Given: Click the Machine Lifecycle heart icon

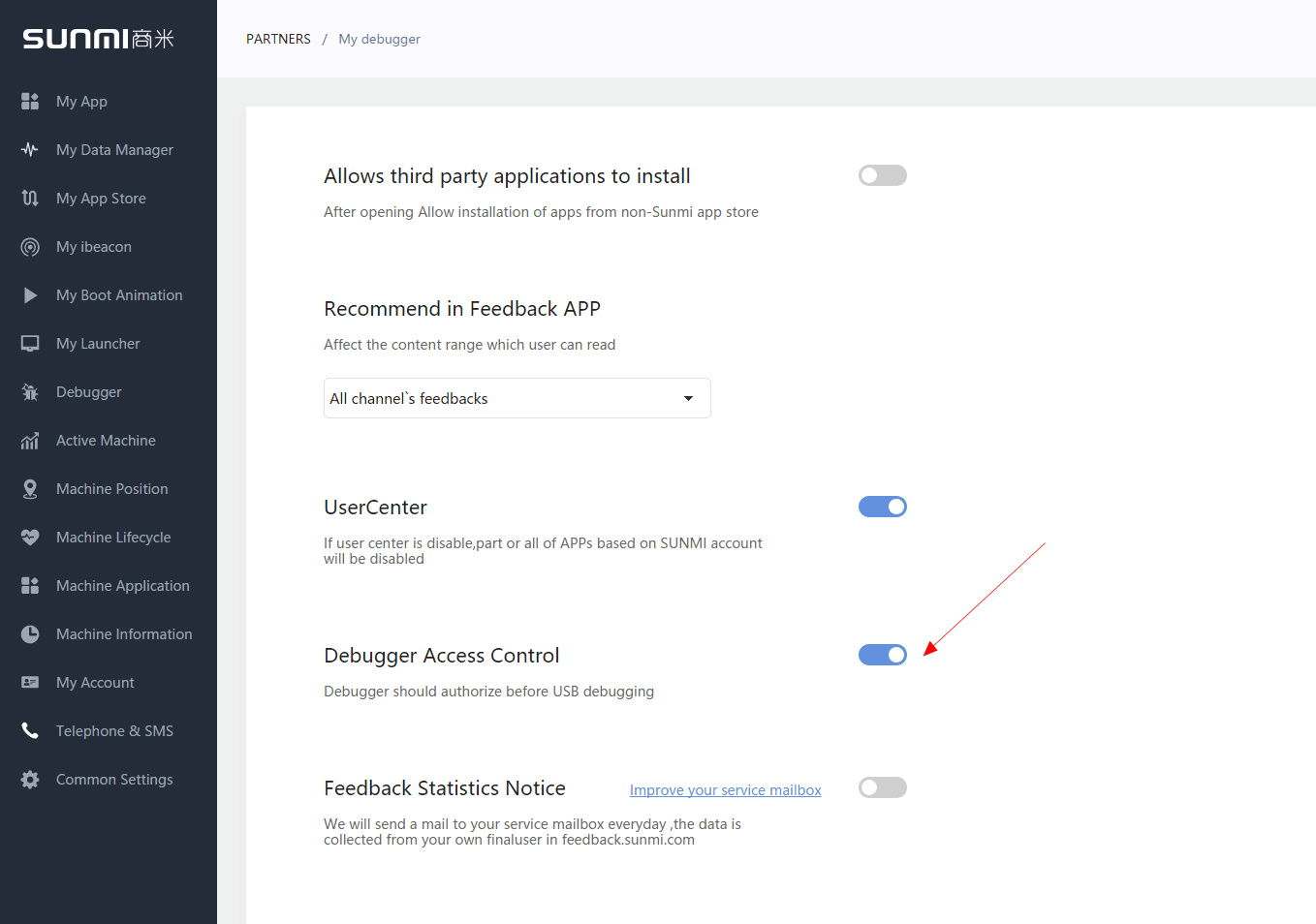Looking at the screenshot, I should (30, 537).
